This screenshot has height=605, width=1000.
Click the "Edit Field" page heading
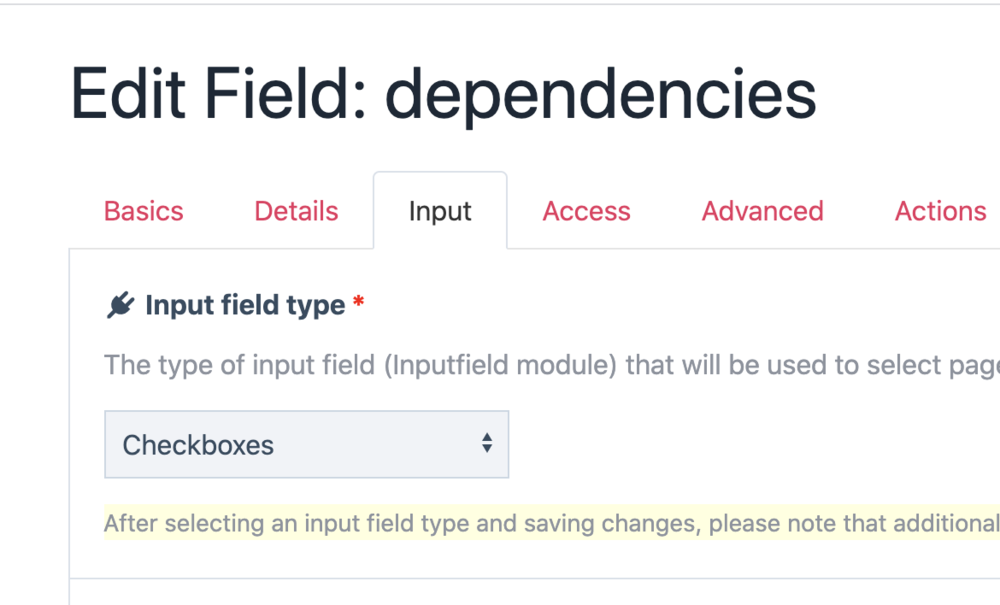pos(216,96)
